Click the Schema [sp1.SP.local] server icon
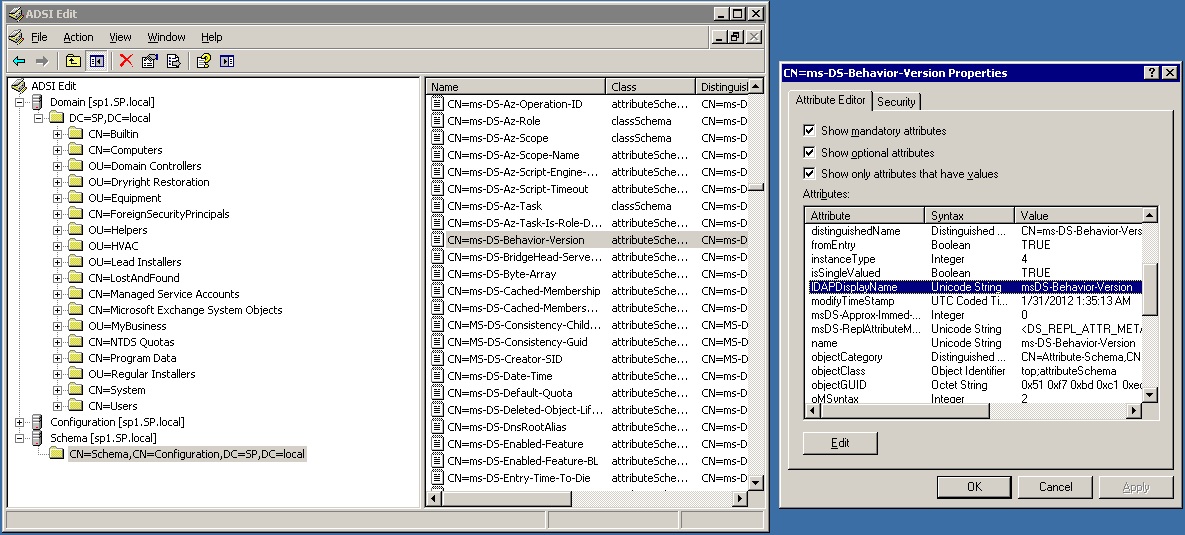The image size is (1185, 535). tap(37, 438)
